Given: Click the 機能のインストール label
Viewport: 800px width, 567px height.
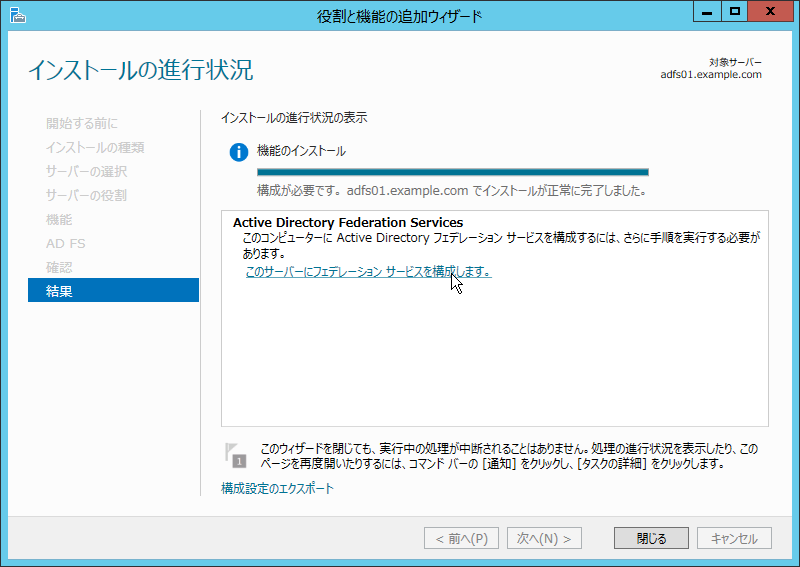Looking at the screenshot, I should (301, 151).
